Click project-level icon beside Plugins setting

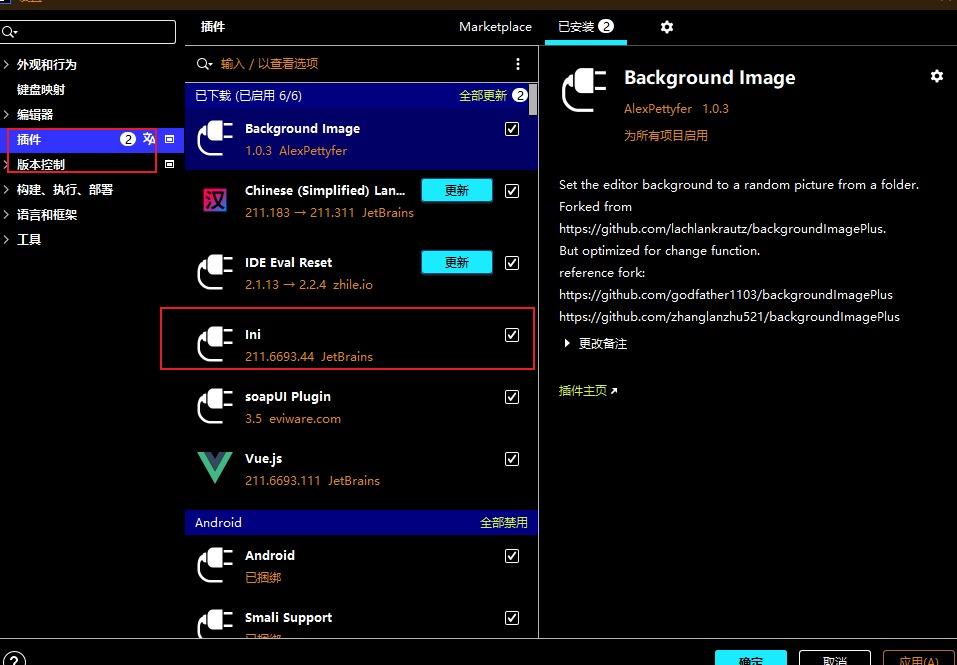[x=170, y=139]
